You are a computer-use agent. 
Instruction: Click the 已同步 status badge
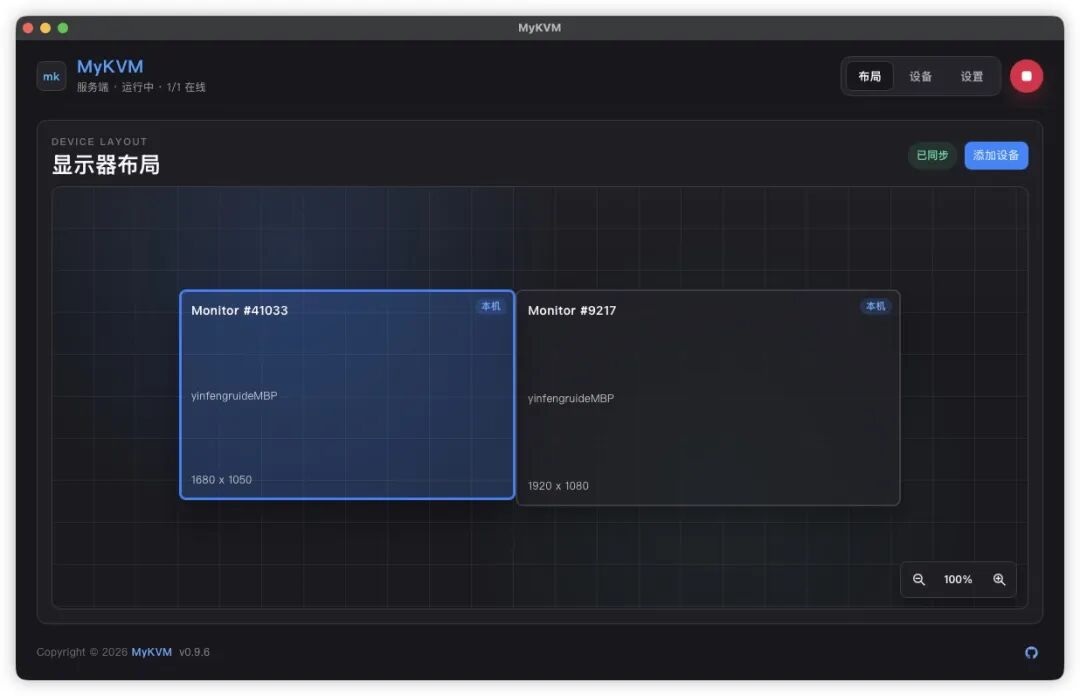pyautogui.click(x=932, y=156)
